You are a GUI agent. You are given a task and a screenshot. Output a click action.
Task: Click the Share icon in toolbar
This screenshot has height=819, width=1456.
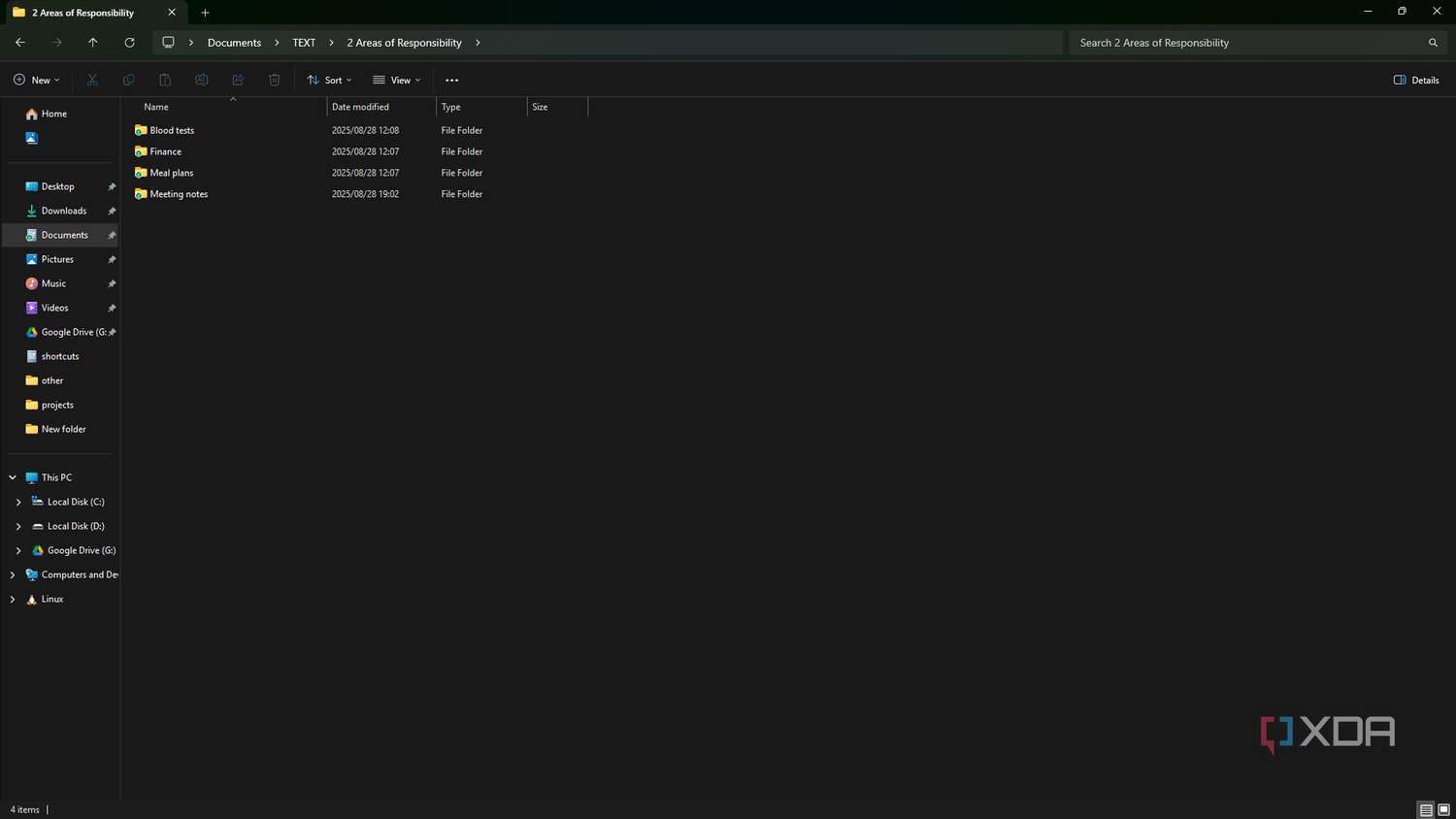coord(238,81)
